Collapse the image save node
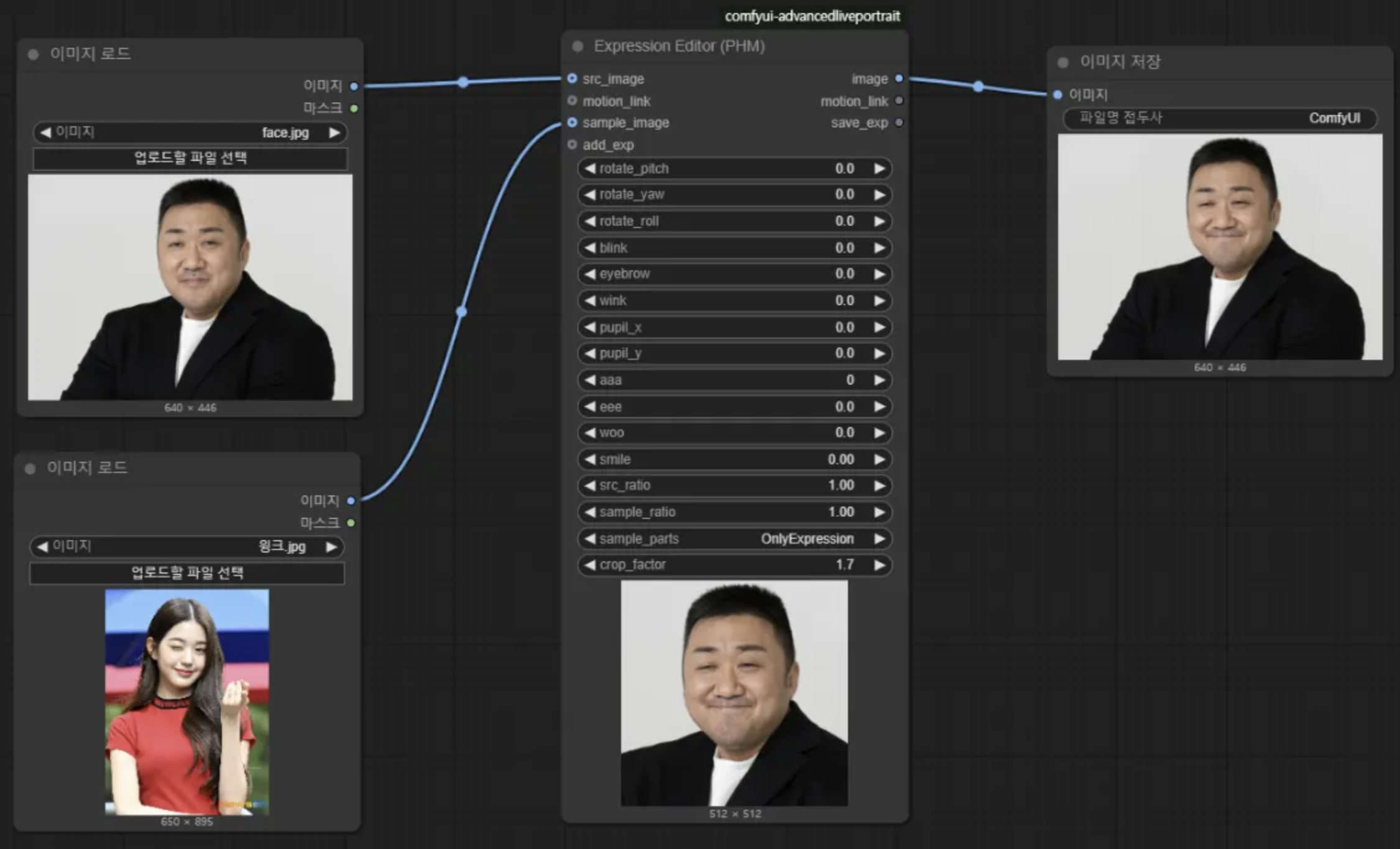Viewport: 1400px width, 849px height. [1063, 62]
